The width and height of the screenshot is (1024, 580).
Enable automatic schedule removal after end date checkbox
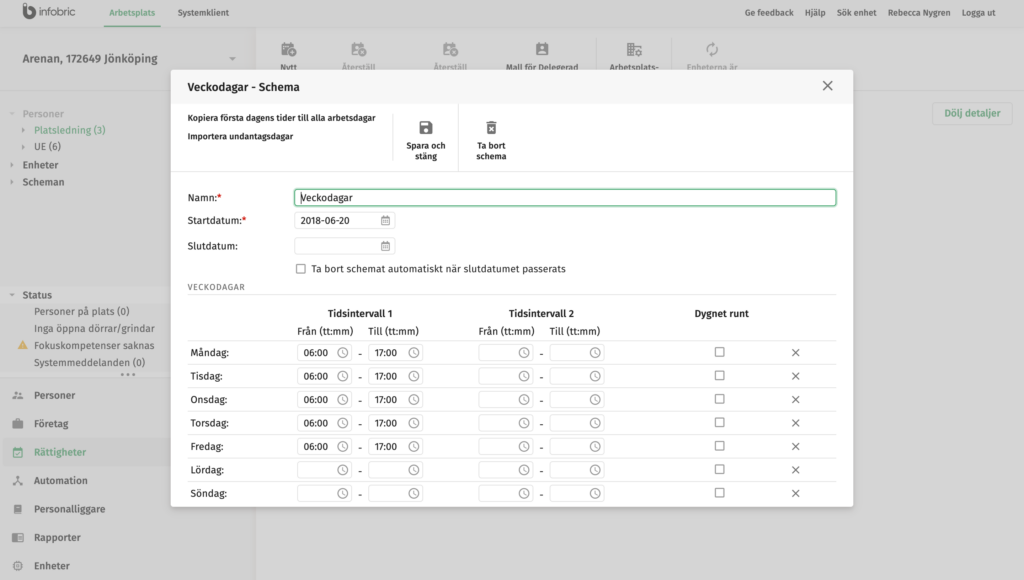coord(301,269)
